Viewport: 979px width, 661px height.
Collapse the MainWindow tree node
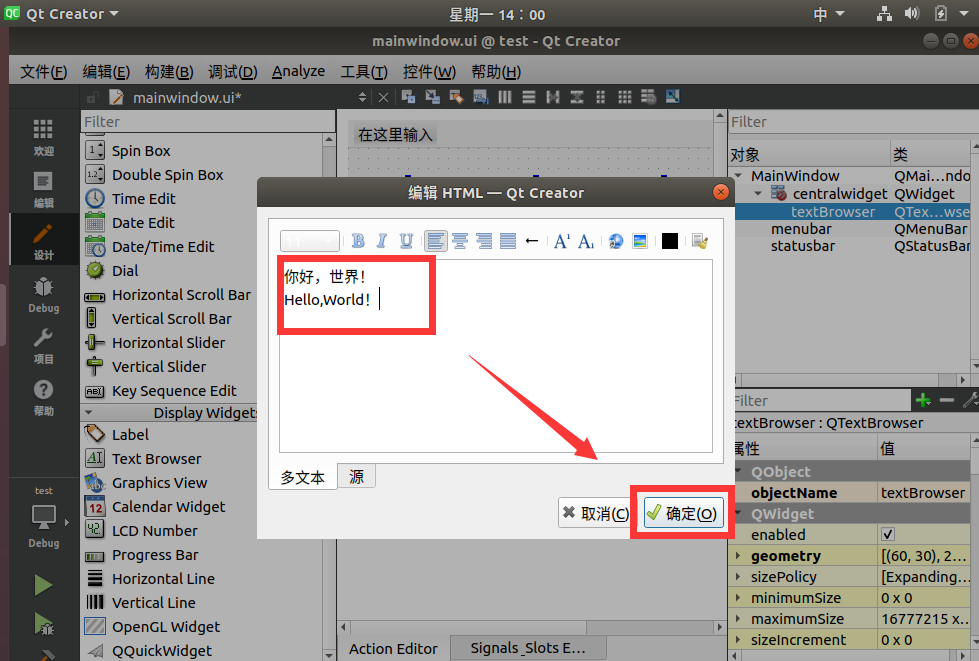click(x=739, y=176)
